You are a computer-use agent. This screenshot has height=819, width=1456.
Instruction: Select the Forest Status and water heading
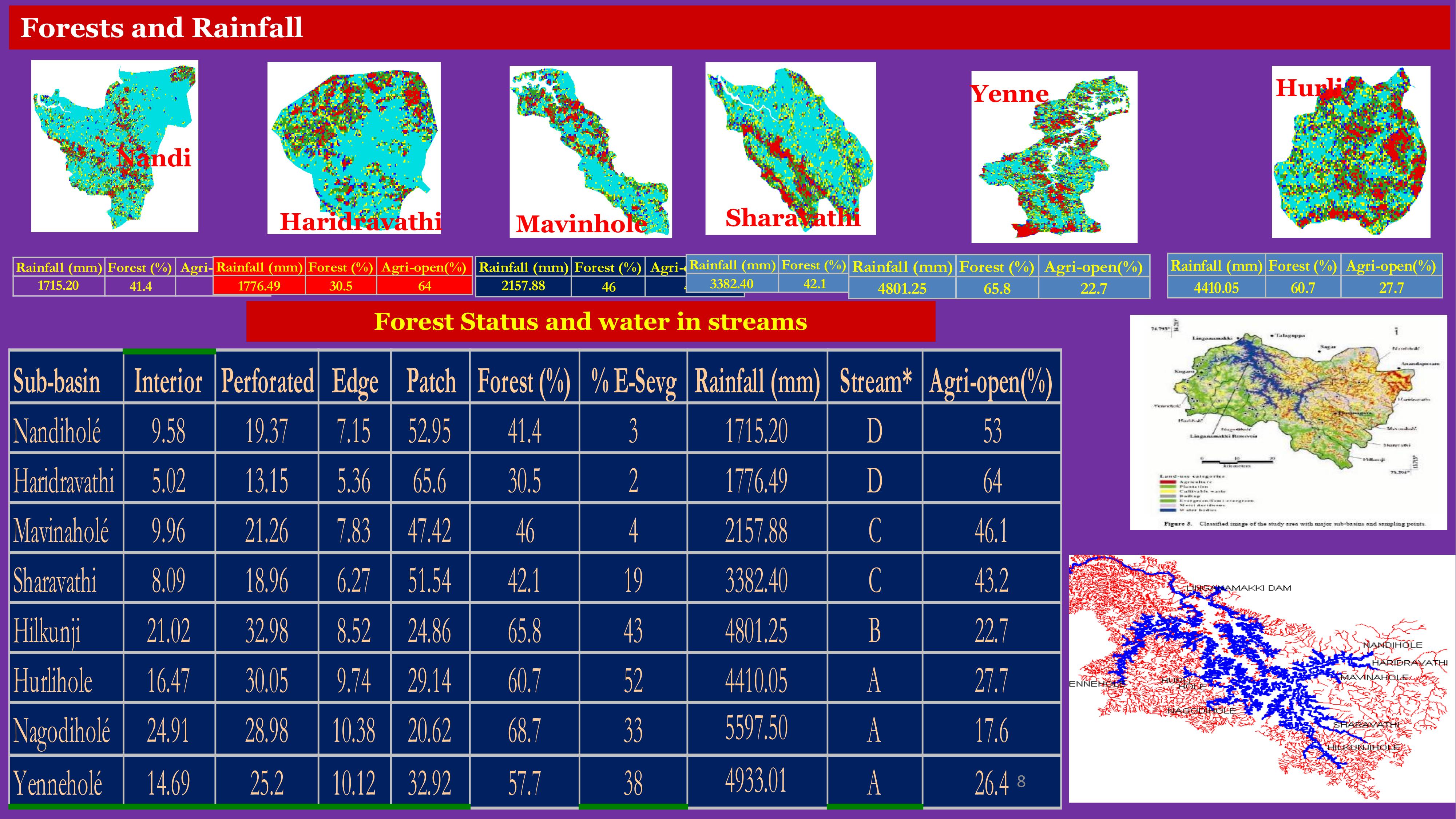pyautogui.click(x=591, y=322)
